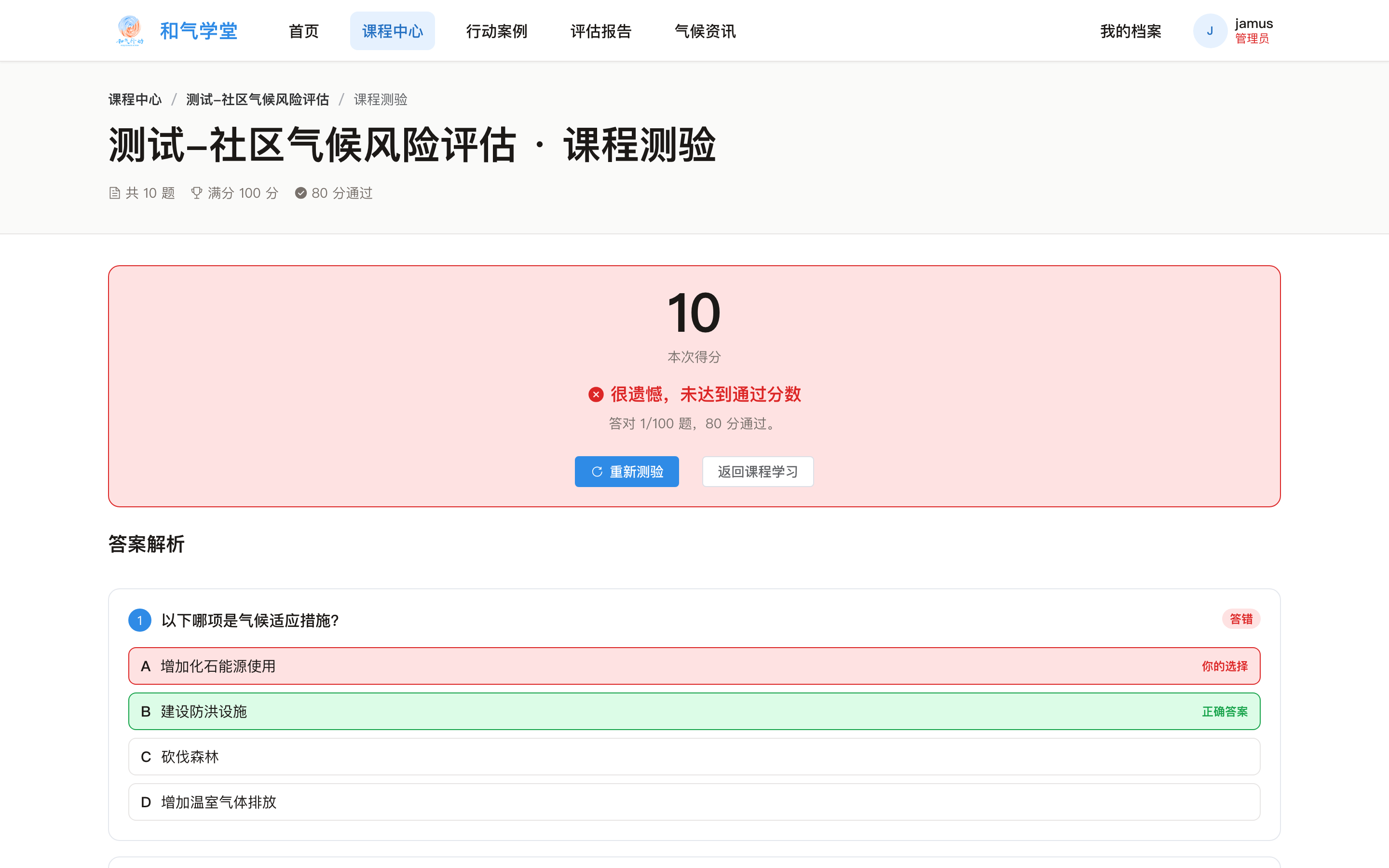
Task: Click the refresh icon in 重新测验
Action: [597, 471]
